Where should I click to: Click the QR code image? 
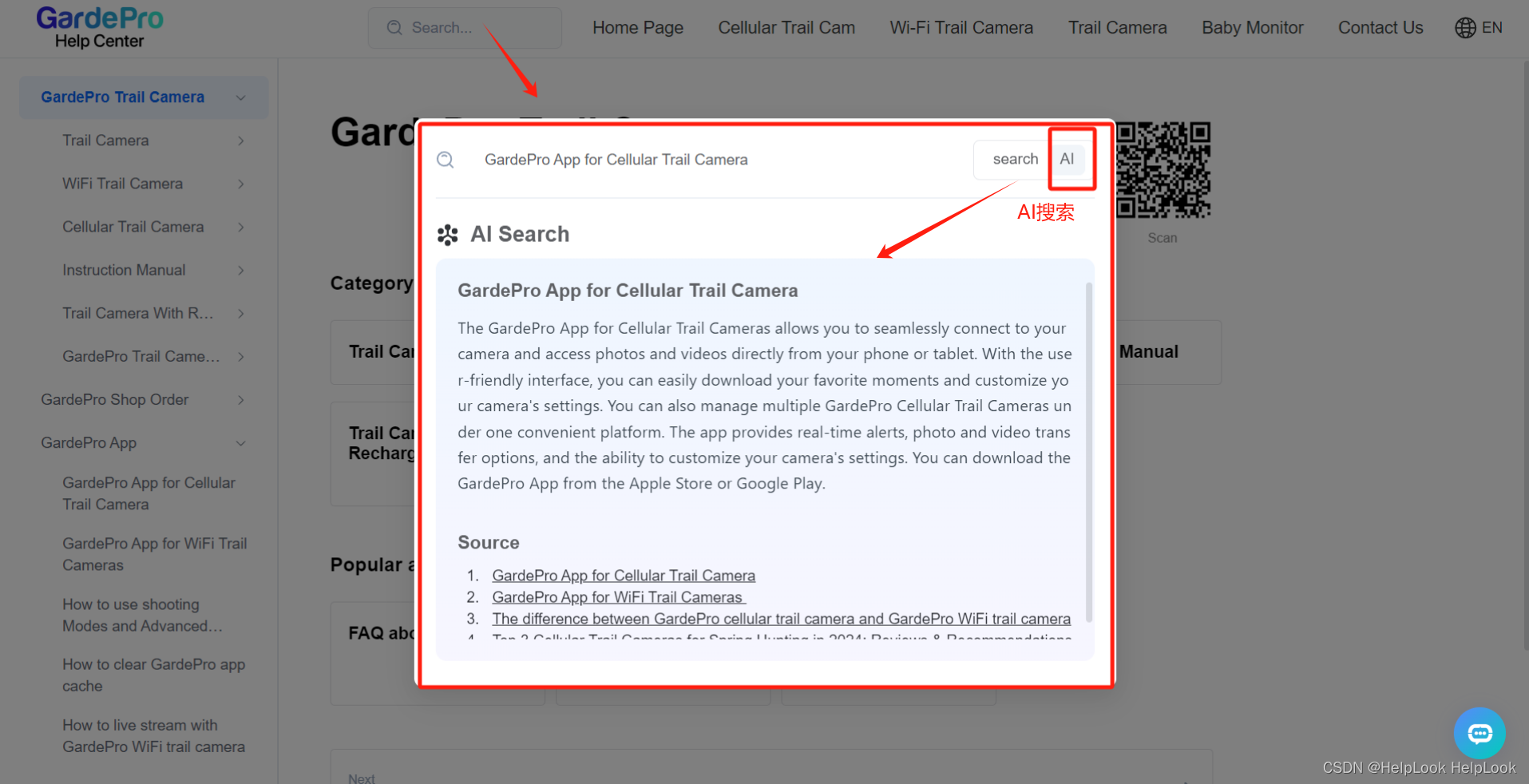point(1163,170)
